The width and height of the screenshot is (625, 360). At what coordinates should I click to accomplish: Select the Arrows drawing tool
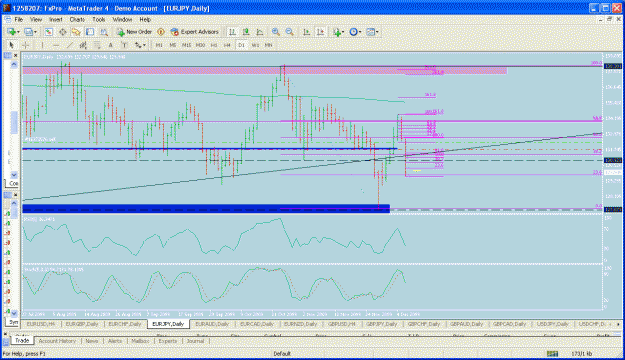(x=138, y=45)
